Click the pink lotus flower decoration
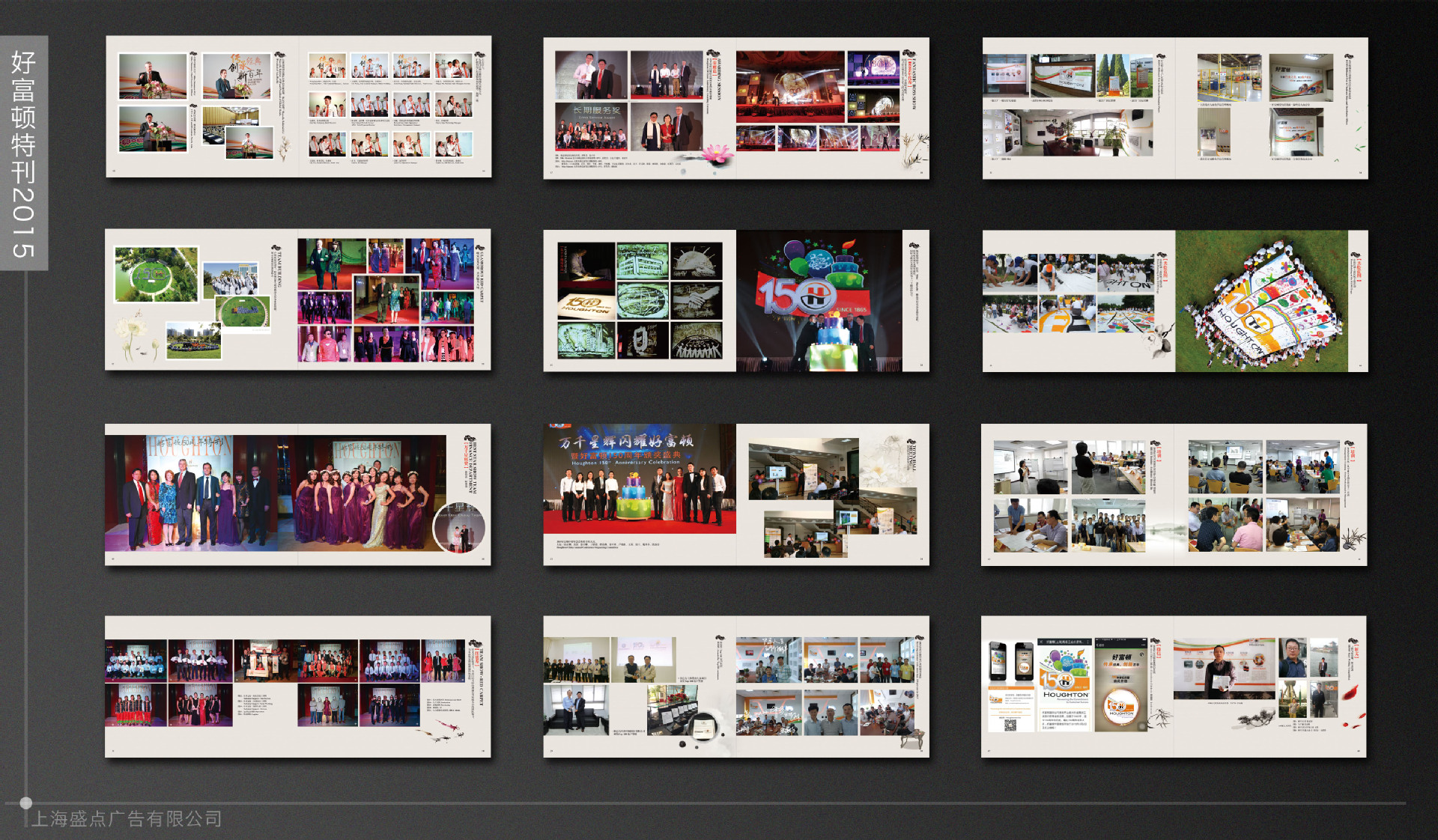1438x840 pixels. [x=717, y=154]
